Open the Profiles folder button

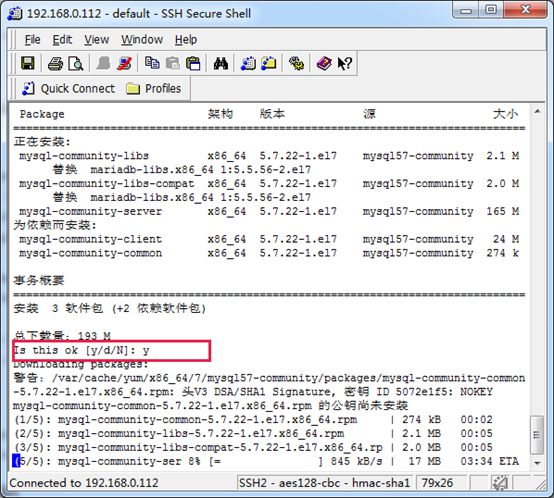[x=154, y=88]
